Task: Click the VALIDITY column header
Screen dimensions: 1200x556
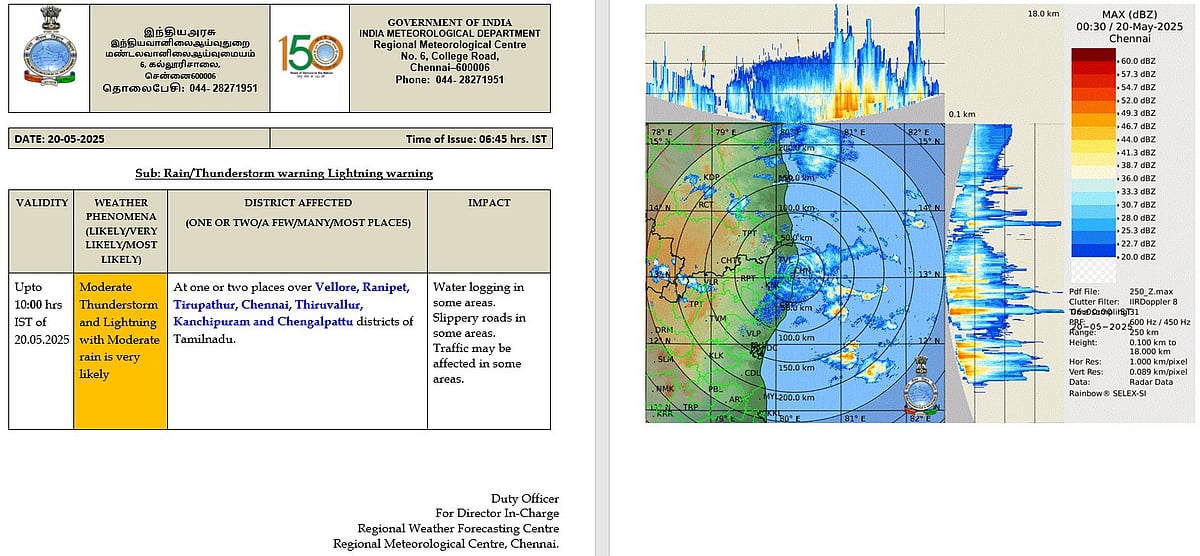Action: (x=41, y=203)
